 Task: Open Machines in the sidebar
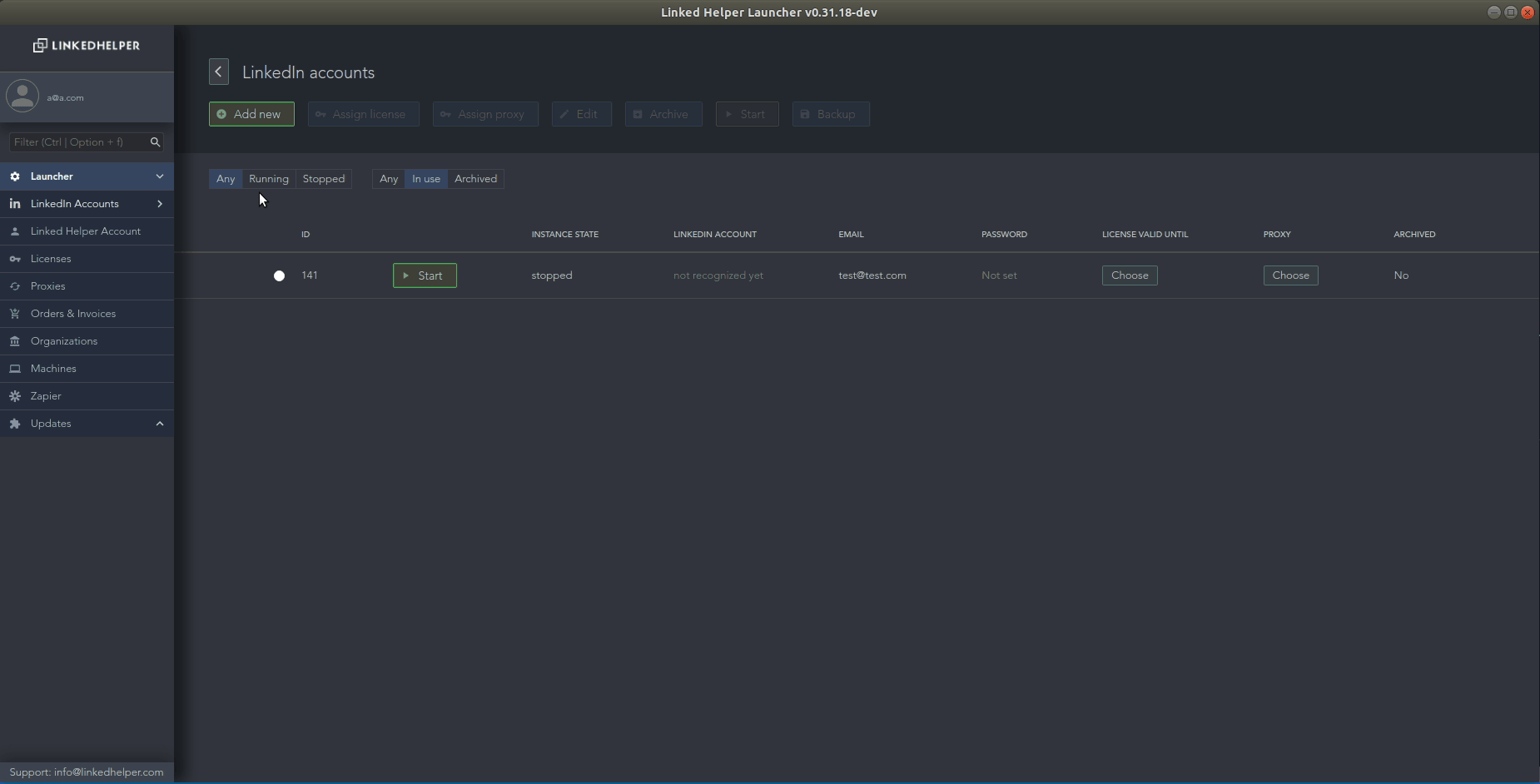(87, 369)
